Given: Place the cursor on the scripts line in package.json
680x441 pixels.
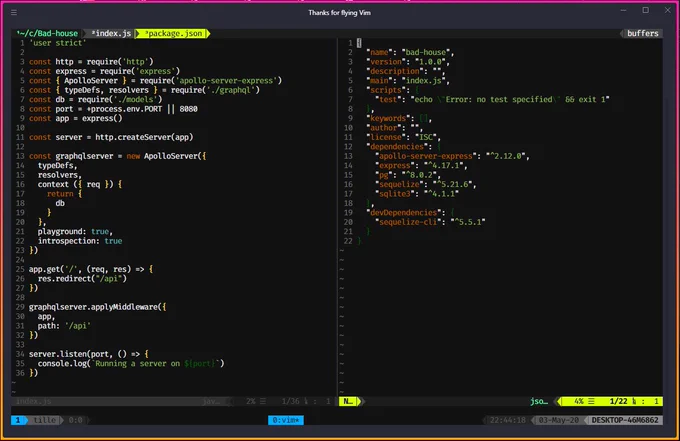Looking at the screenshot, I should 392,90.
